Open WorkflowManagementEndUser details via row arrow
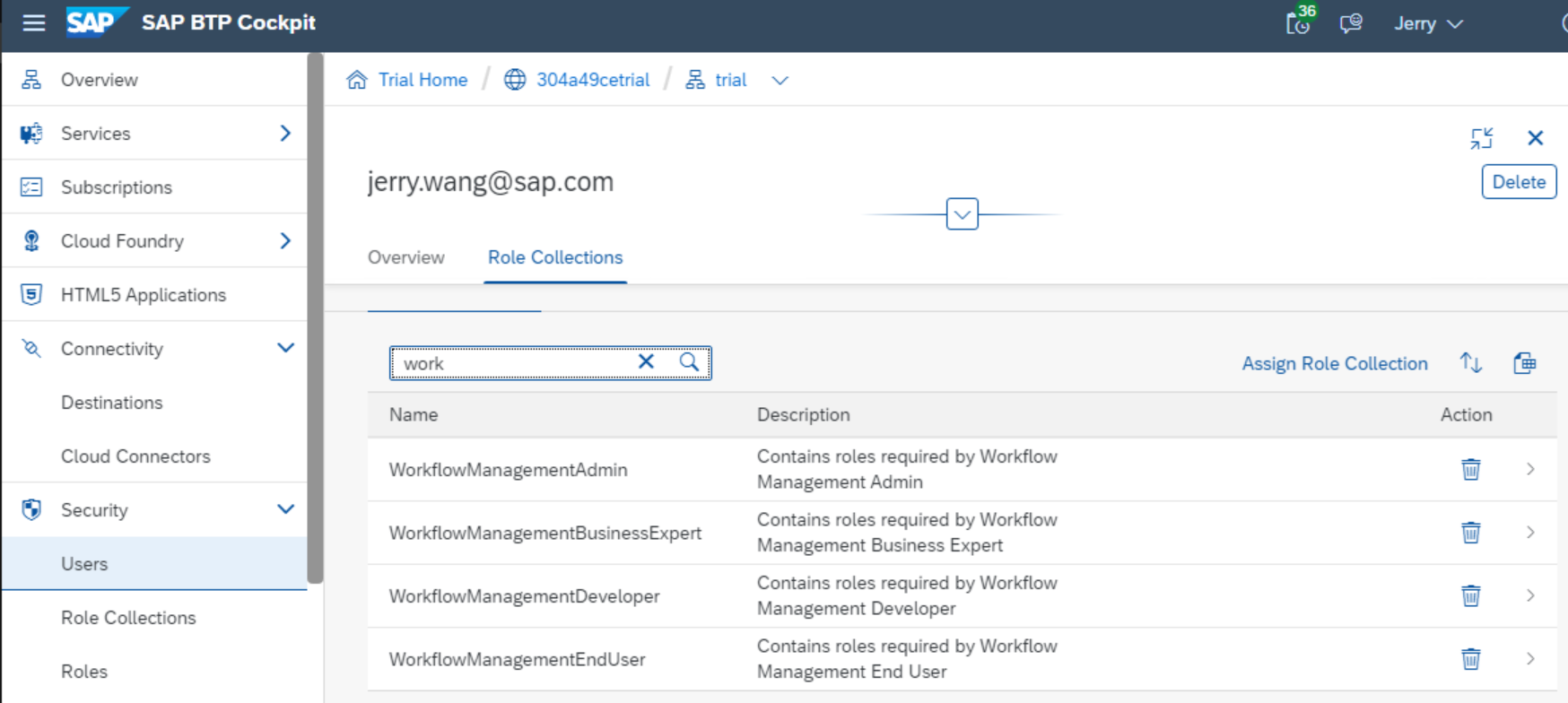The image size is (1568, 703). click(1530, 659)
